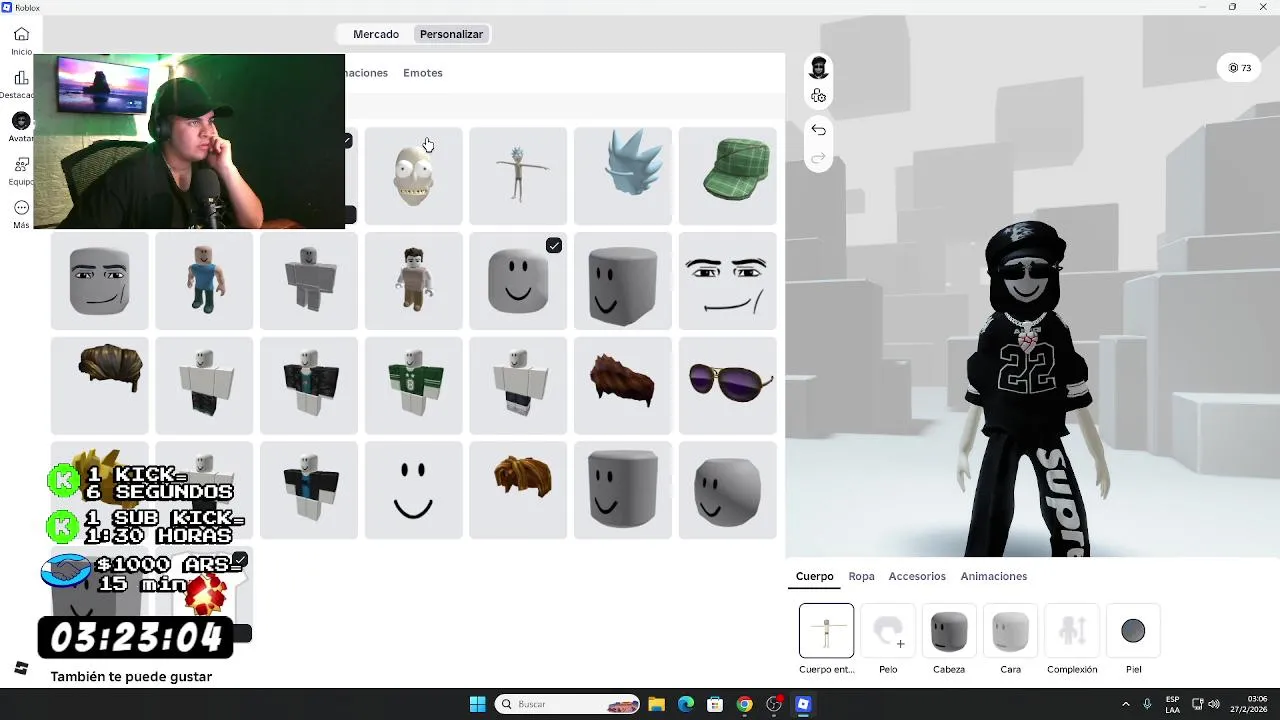
Task: Equip the thick eyebrows smirk face
Action: pyautogui.click(x=727, y=281)
